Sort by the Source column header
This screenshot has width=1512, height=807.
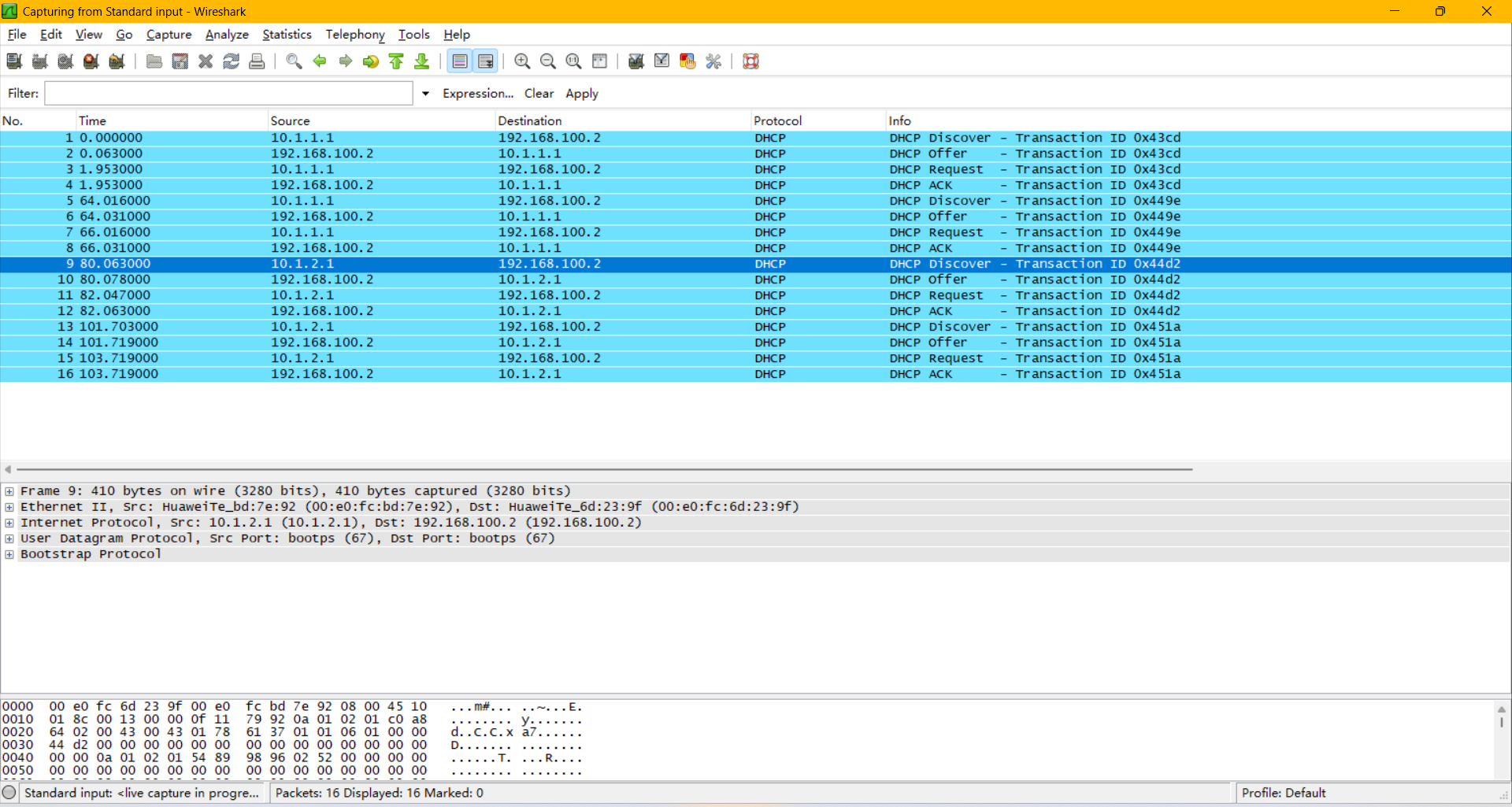pyautogui.click(x=381, y=120)
